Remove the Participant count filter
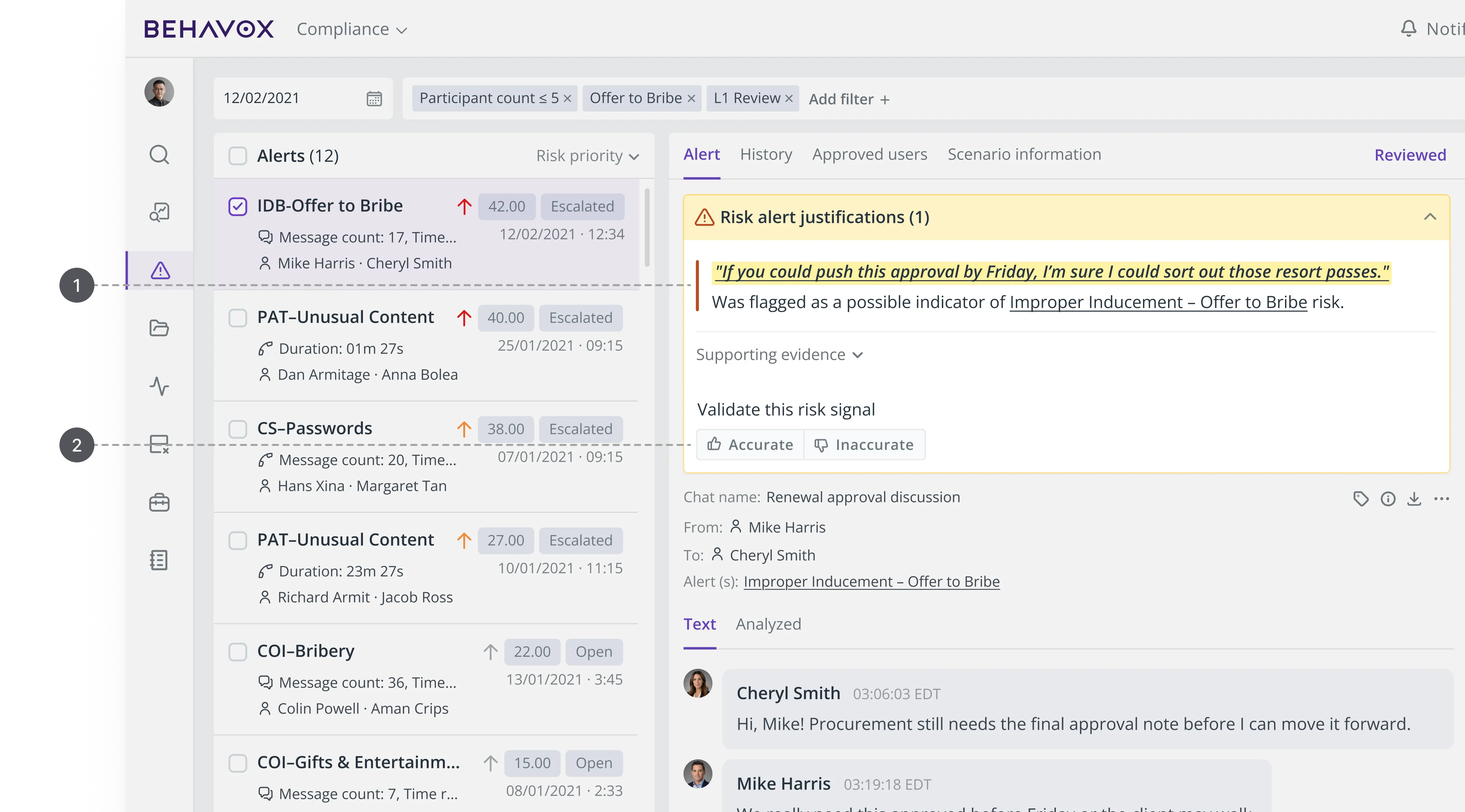This screenshot has width=1465, height=812. point(567,98)
